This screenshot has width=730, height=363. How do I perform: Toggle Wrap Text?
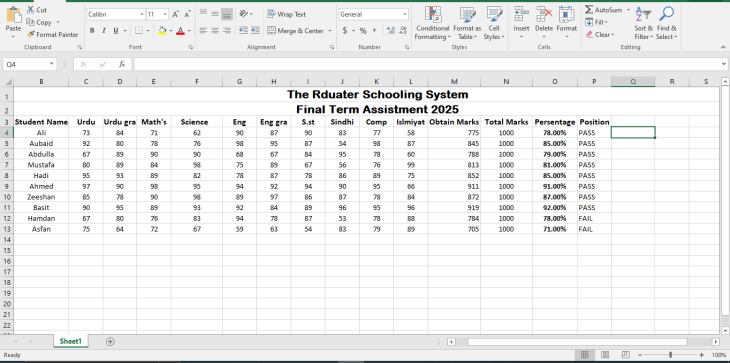tap(286, 14)
